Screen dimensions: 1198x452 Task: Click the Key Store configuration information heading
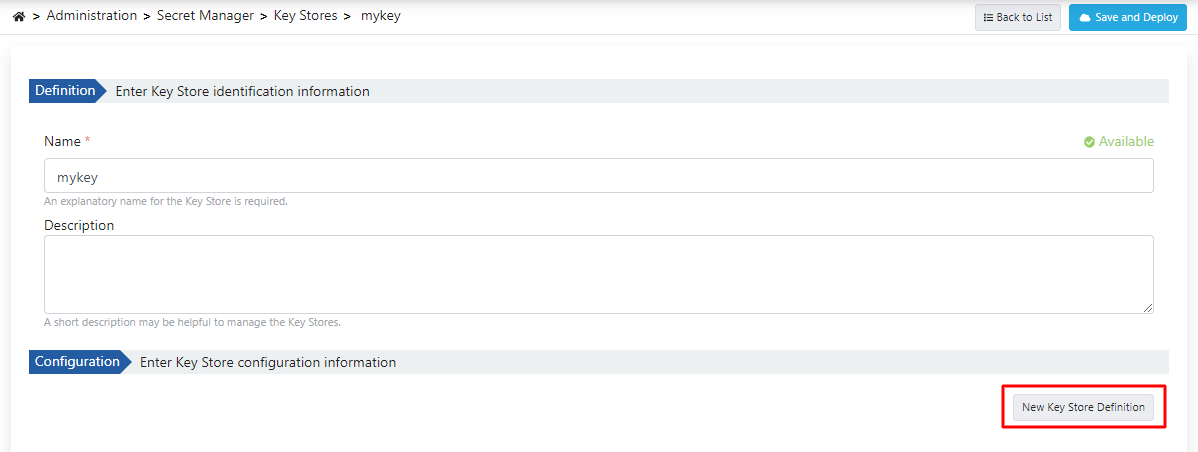click(268, 362)
